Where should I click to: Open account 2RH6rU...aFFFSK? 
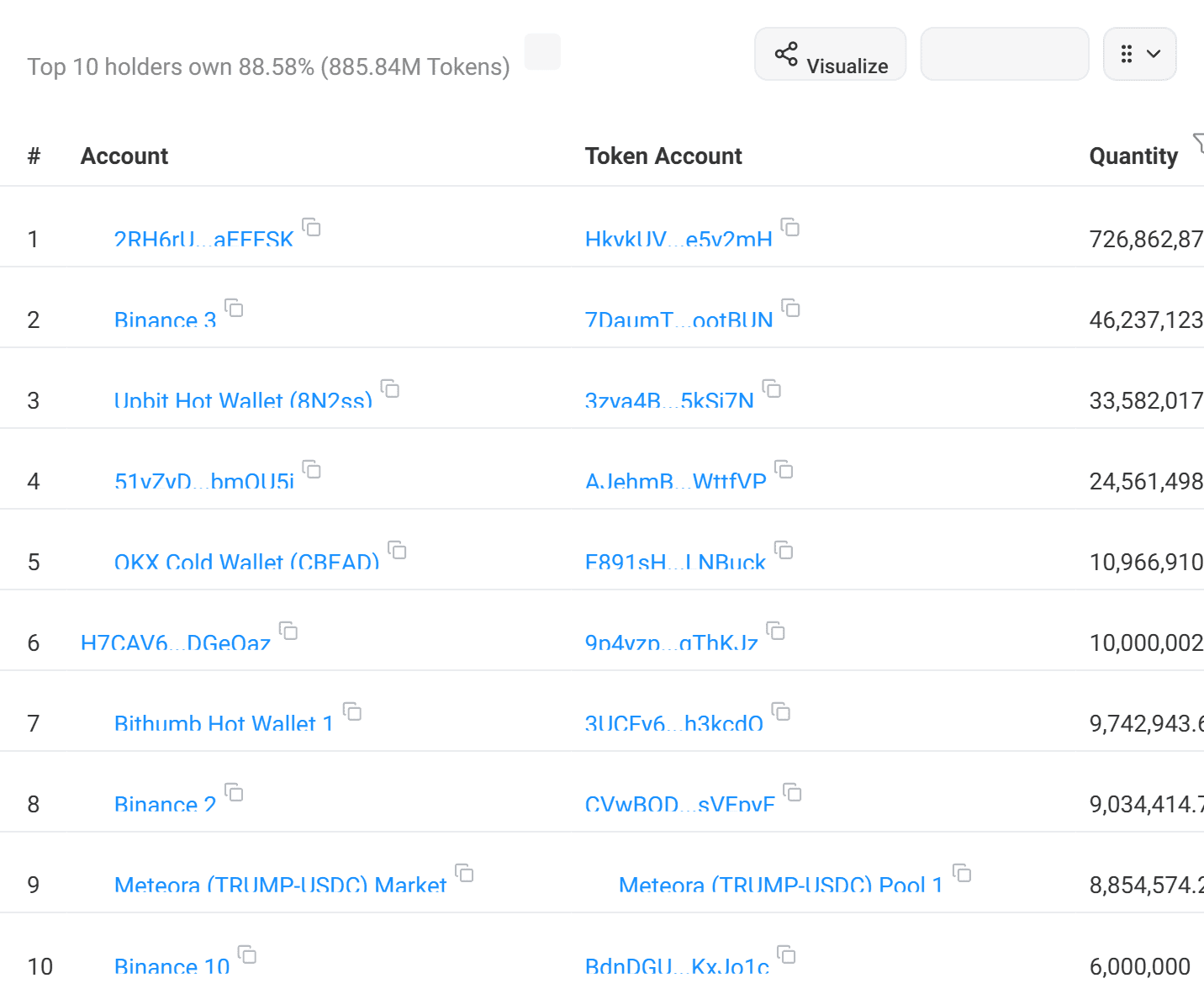coord(203,240)
